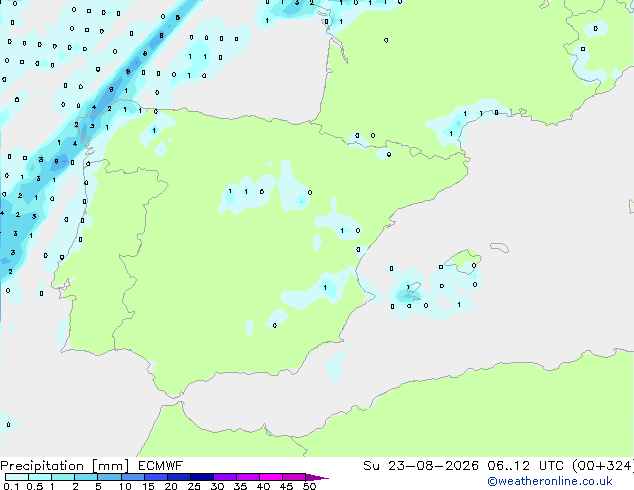Viewport: 634px width, 490px height.
Task: Click the 2–5 mm legend color swatch
Action: pos(86,477)
